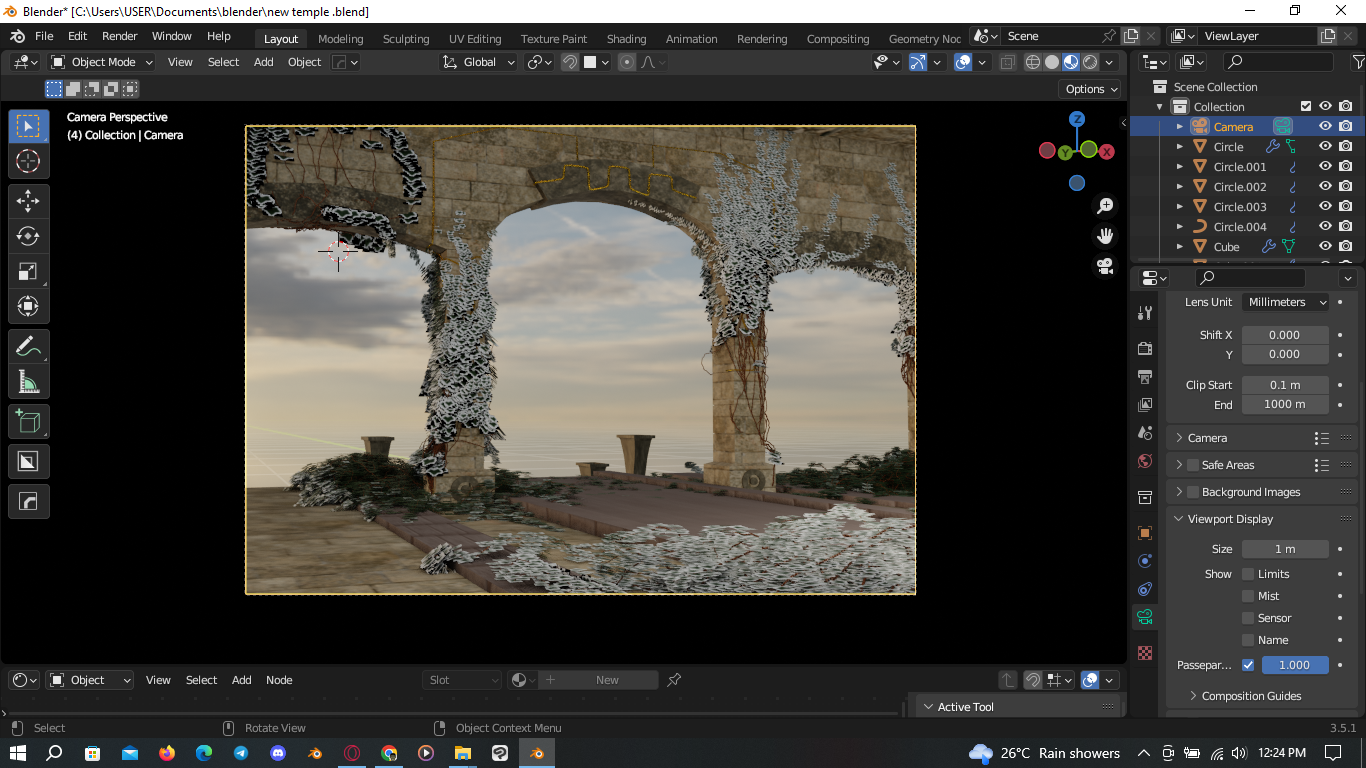Image resolution: width=1366 pixels, height=768 pixels.
Task: Pick the Rotate tool in toolbar
Action: (28, 236)
